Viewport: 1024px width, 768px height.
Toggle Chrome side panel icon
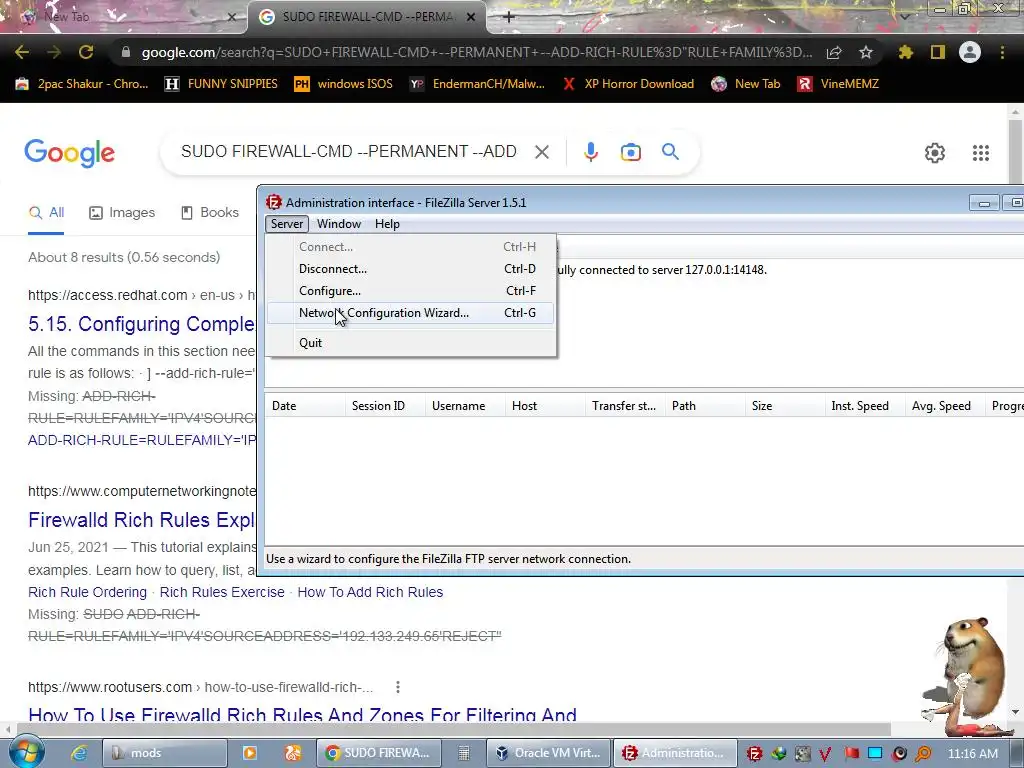[x=938, y=52]
